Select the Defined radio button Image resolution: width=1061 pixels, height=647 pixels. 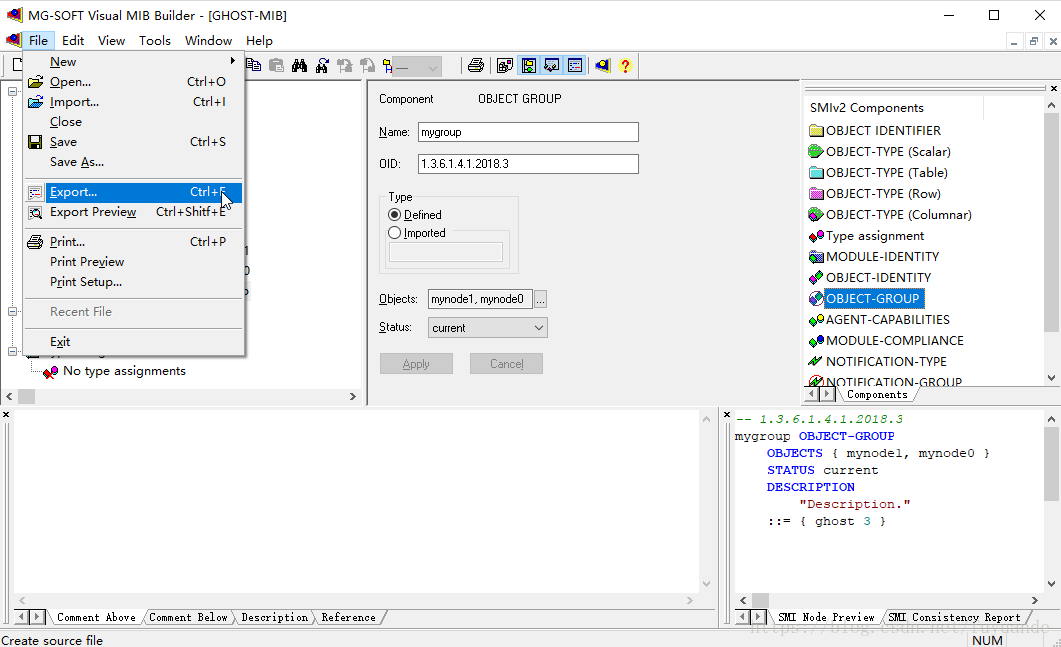[394, 215]
